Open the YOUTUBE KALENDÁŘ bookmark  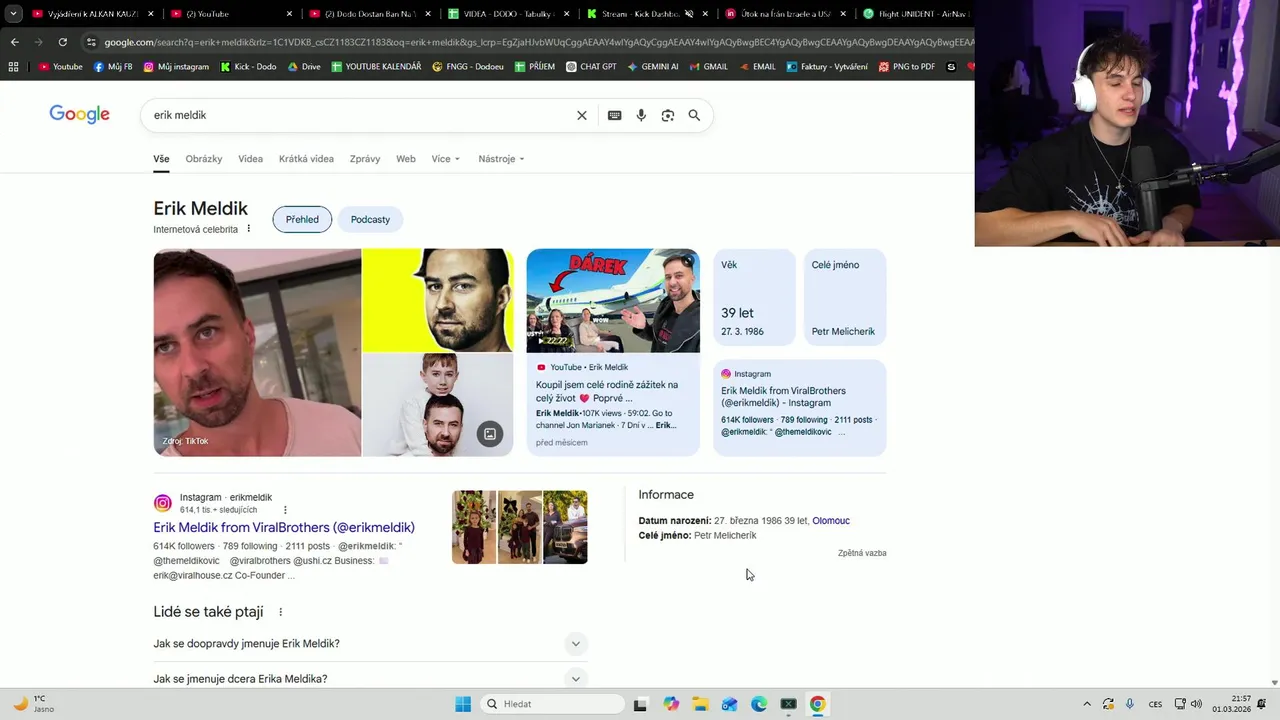click(x=376, y=67)
